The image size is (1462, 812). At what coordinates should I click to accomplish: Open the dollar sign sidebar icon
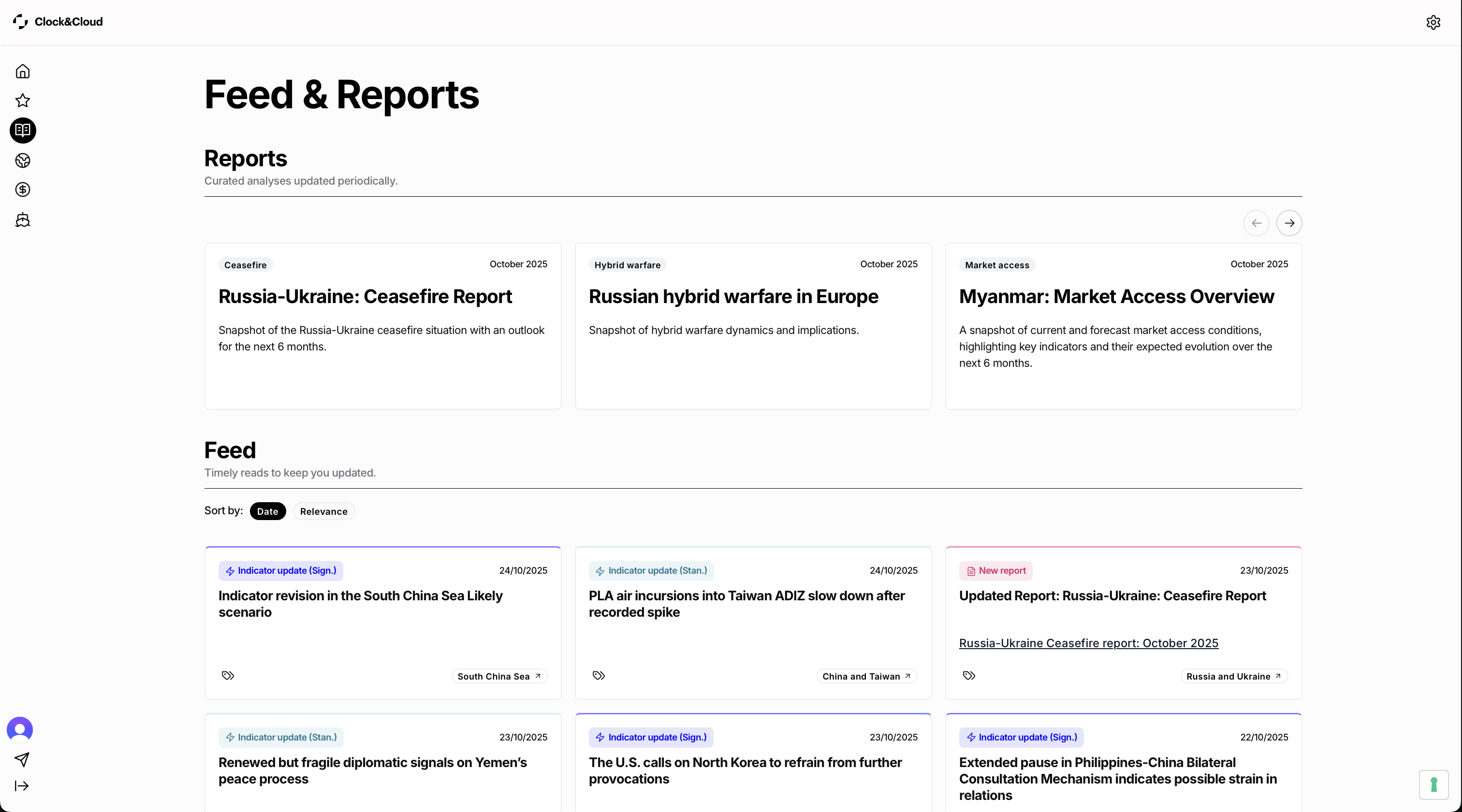point(23,189)
